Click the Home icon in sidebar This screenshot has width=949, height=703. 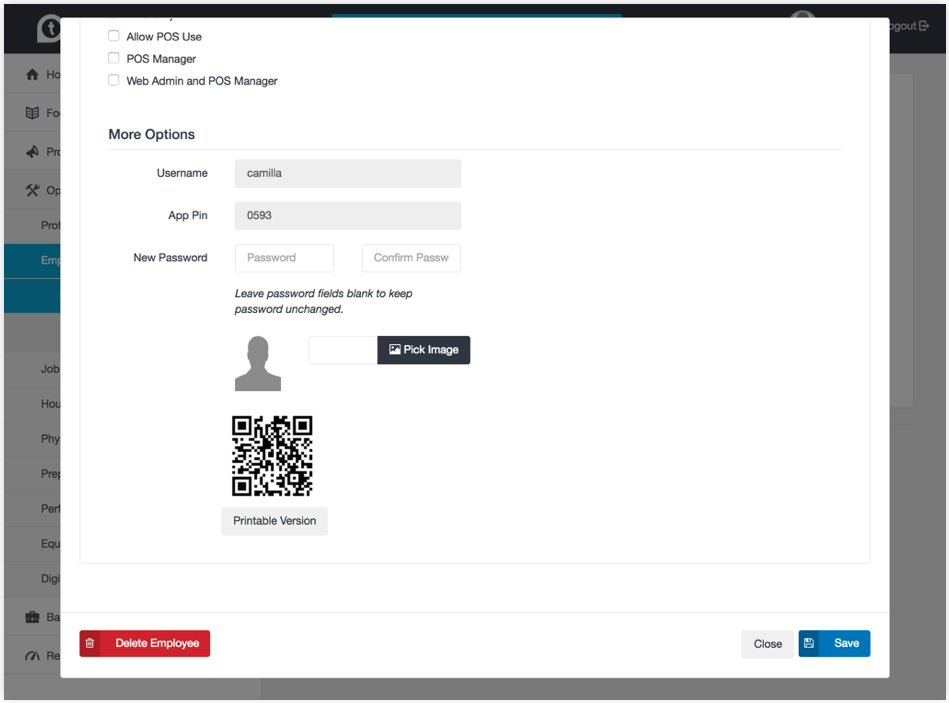pos(32,74)
